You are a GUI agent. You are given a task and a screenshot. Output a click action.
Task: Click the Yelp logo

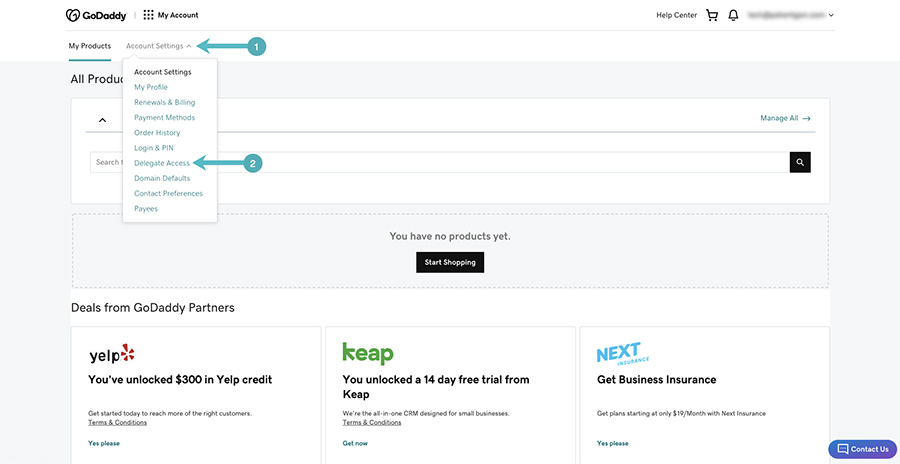point(111,354)
